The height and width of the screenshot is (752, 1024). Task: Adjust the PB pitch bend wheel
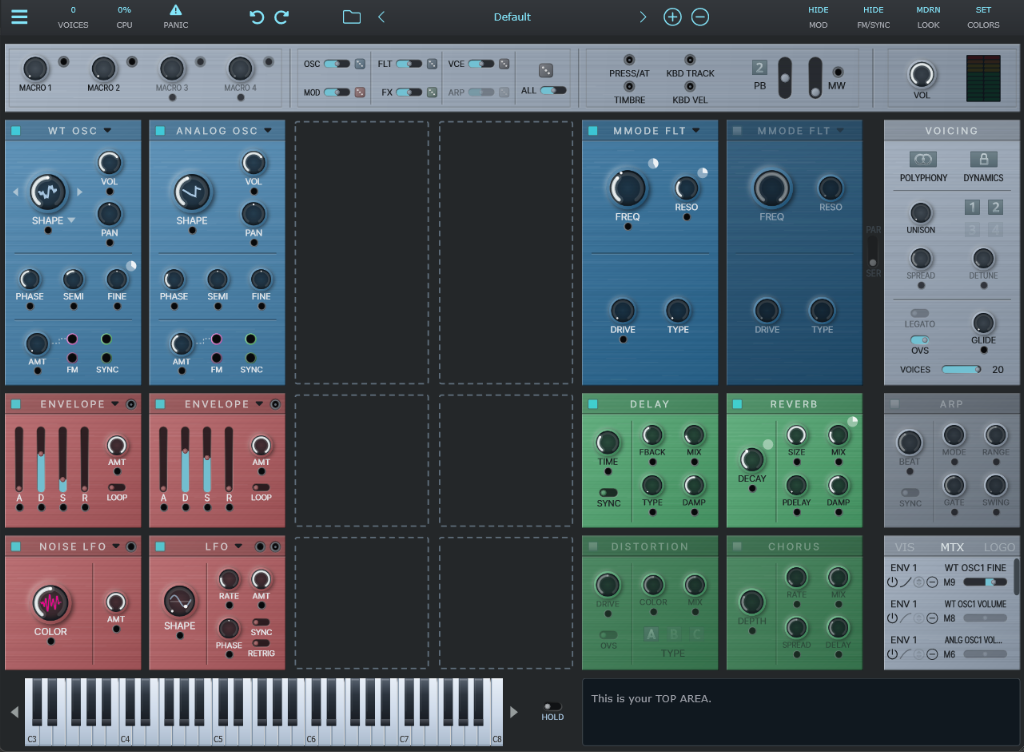point(785,78)
